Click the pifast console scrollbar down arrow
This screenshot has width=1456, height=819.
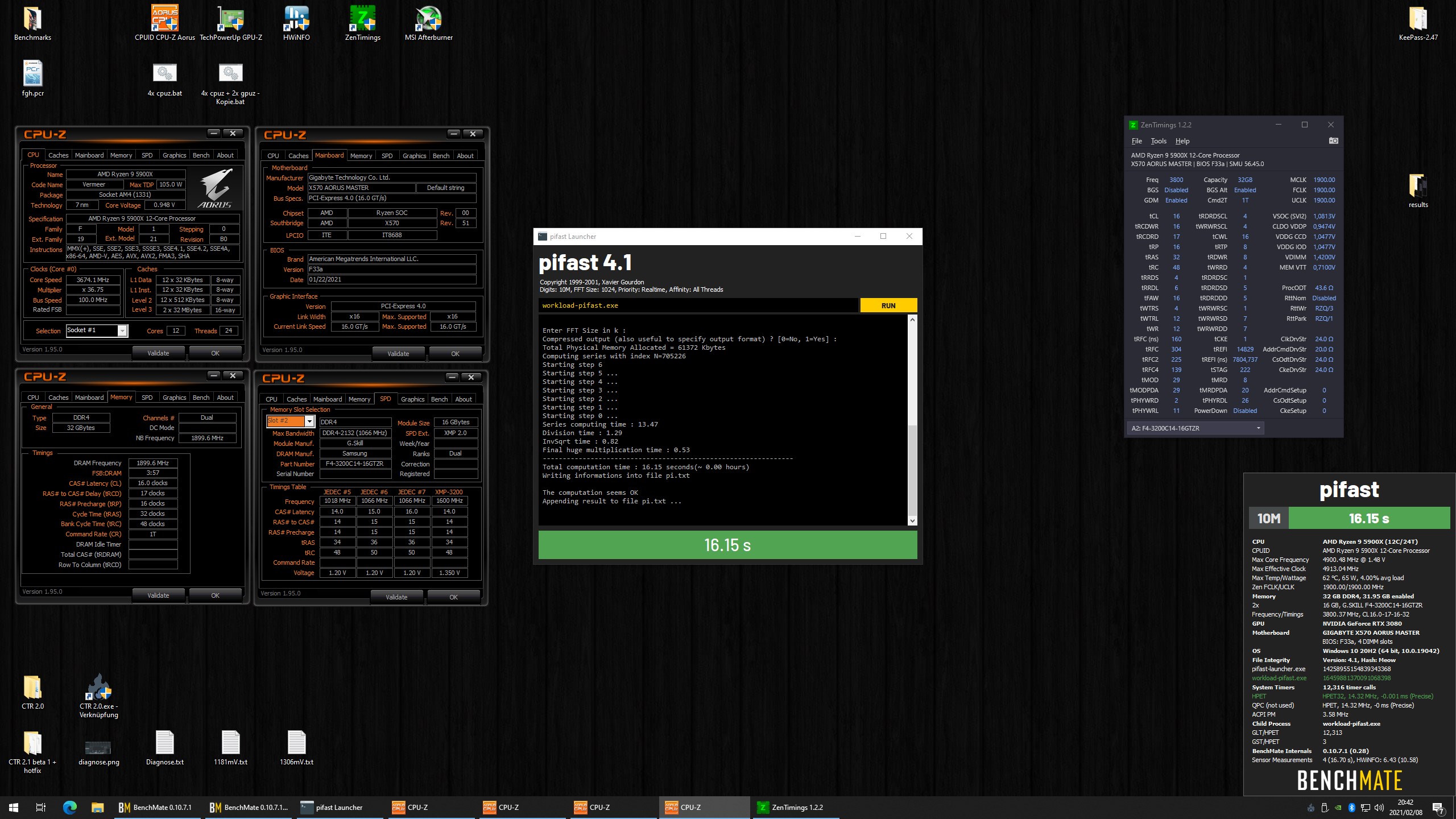[912, 520]
